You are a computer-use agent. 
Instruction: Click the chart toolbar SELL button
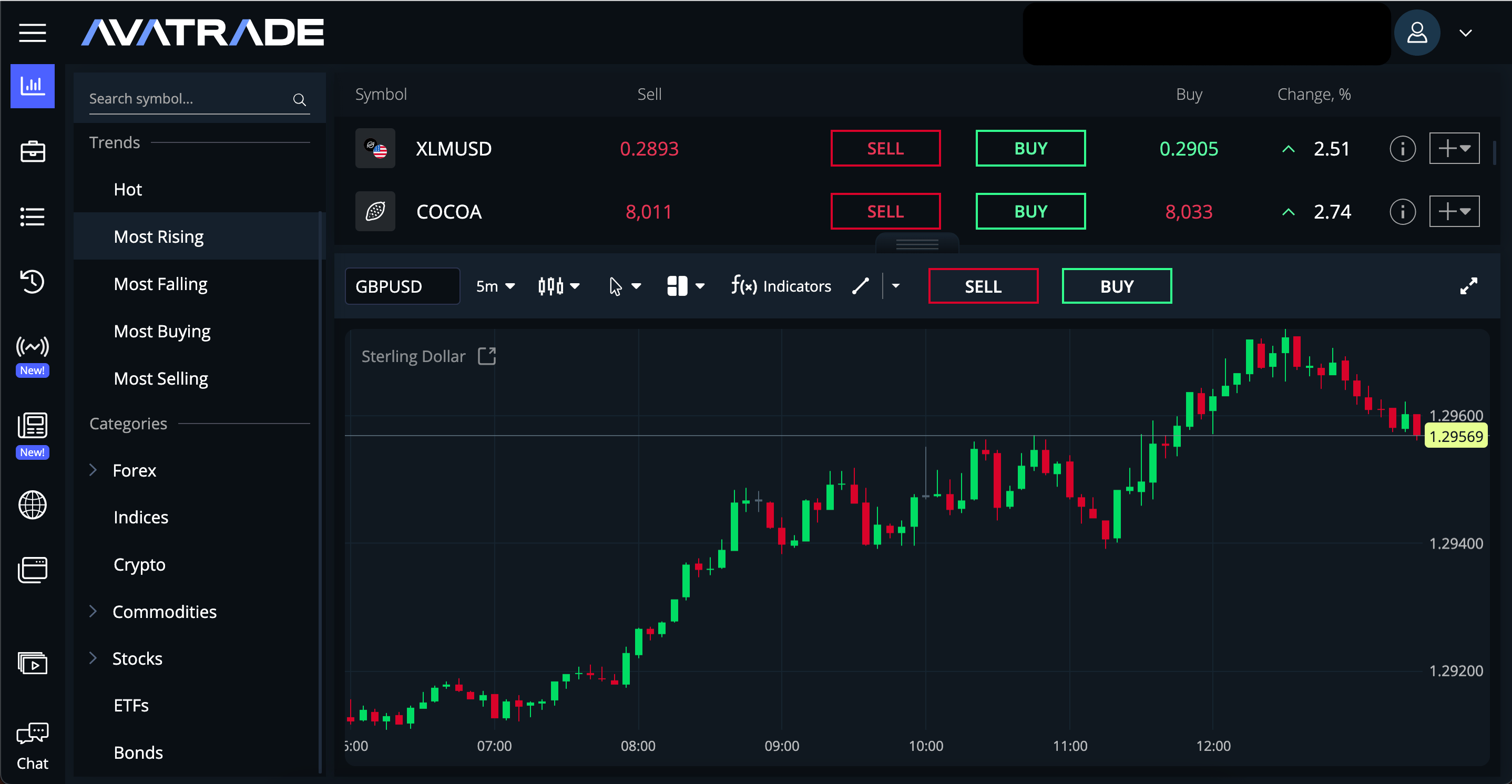(x=983, y=286)
